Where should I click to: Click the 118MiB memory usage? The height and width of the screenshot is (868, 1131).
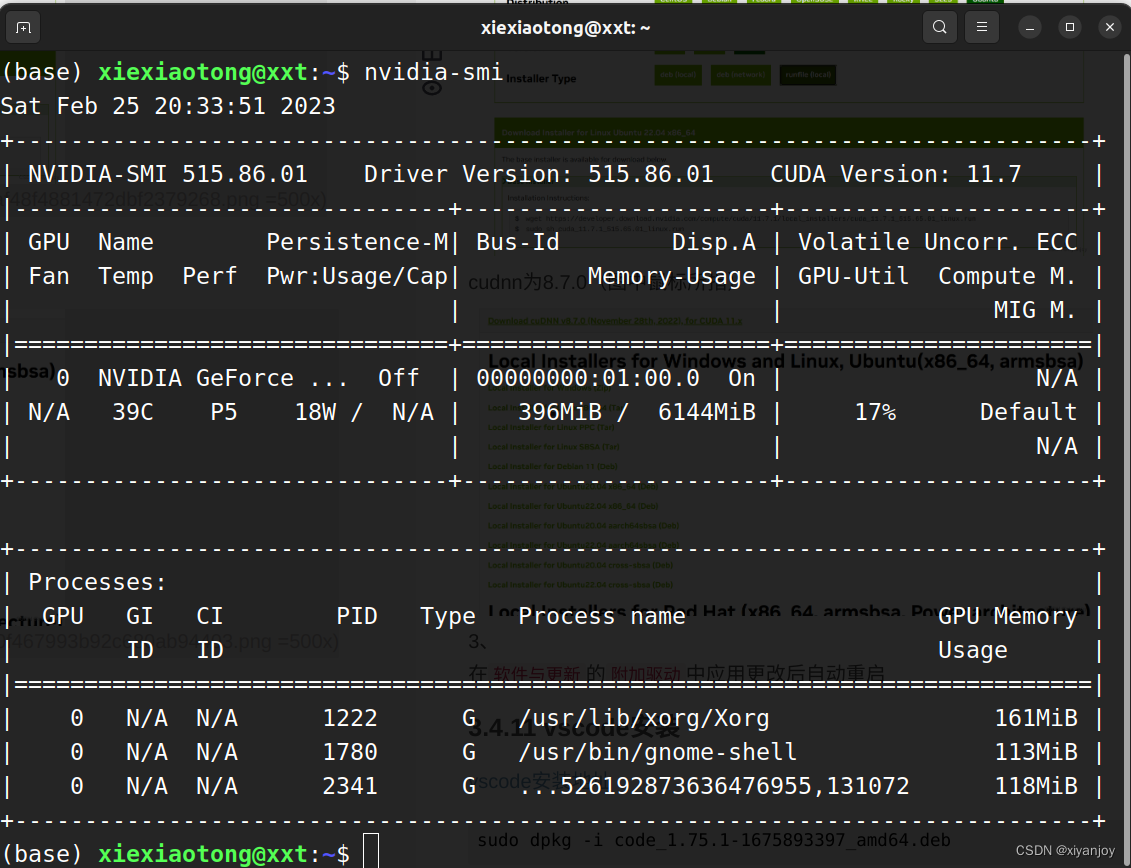click(x=1036, y=786)
